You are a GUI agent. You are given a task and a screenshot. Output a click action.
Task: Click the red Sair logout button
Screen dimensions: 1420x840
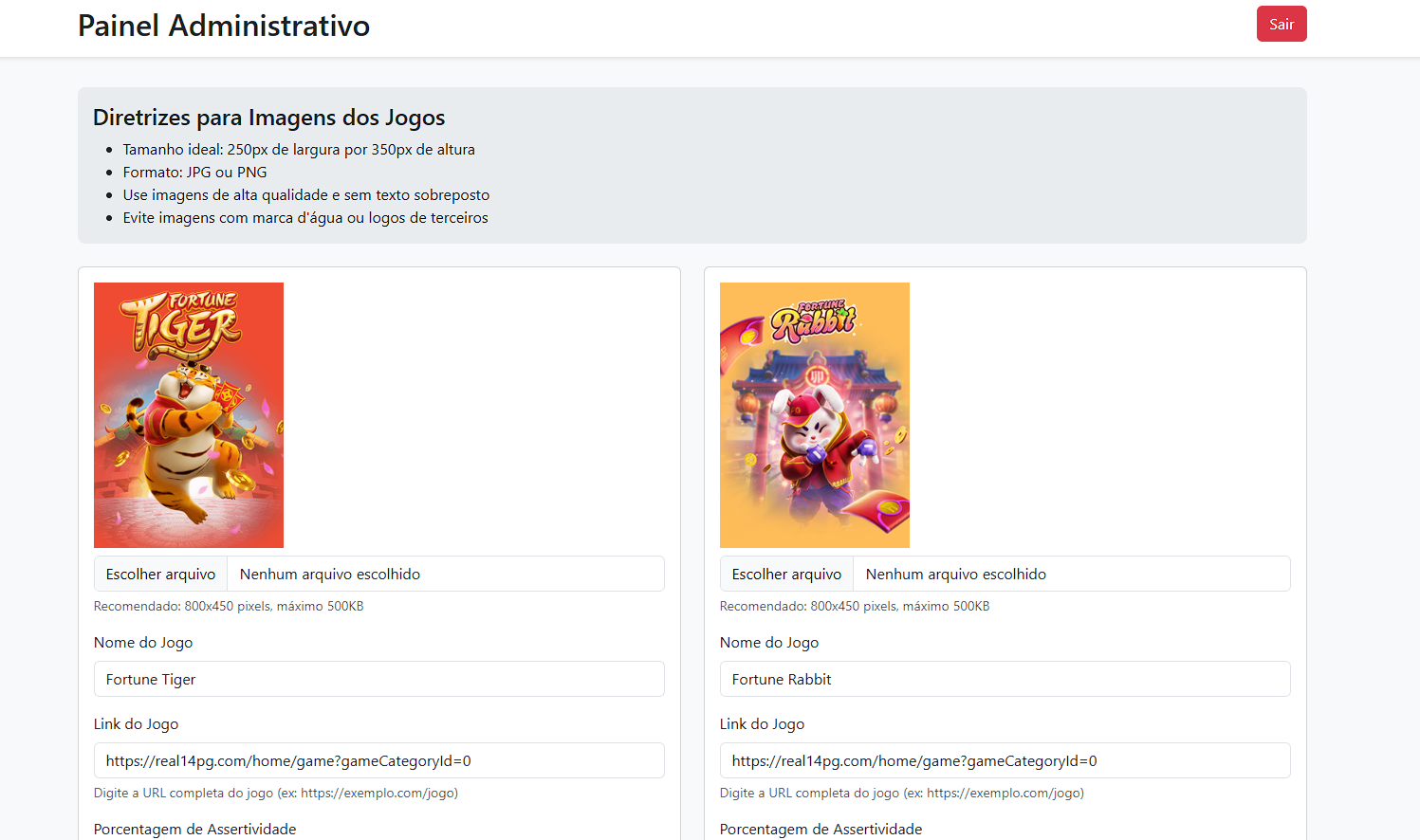point(1281,25)
